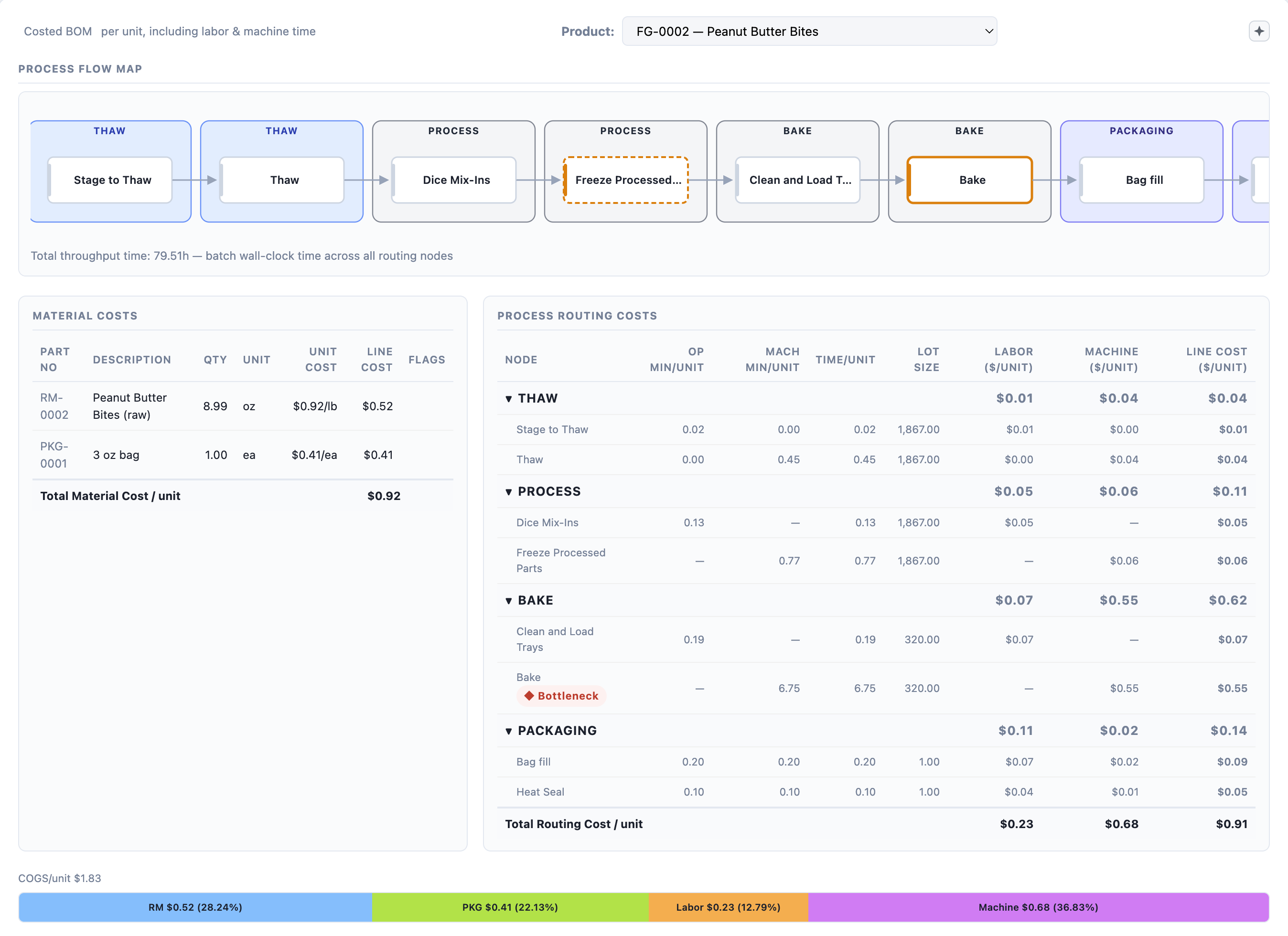This screenshot has width=1288, height=936.
Task: Click the sparkle icon button at top right
Action: click(1258, 31)
